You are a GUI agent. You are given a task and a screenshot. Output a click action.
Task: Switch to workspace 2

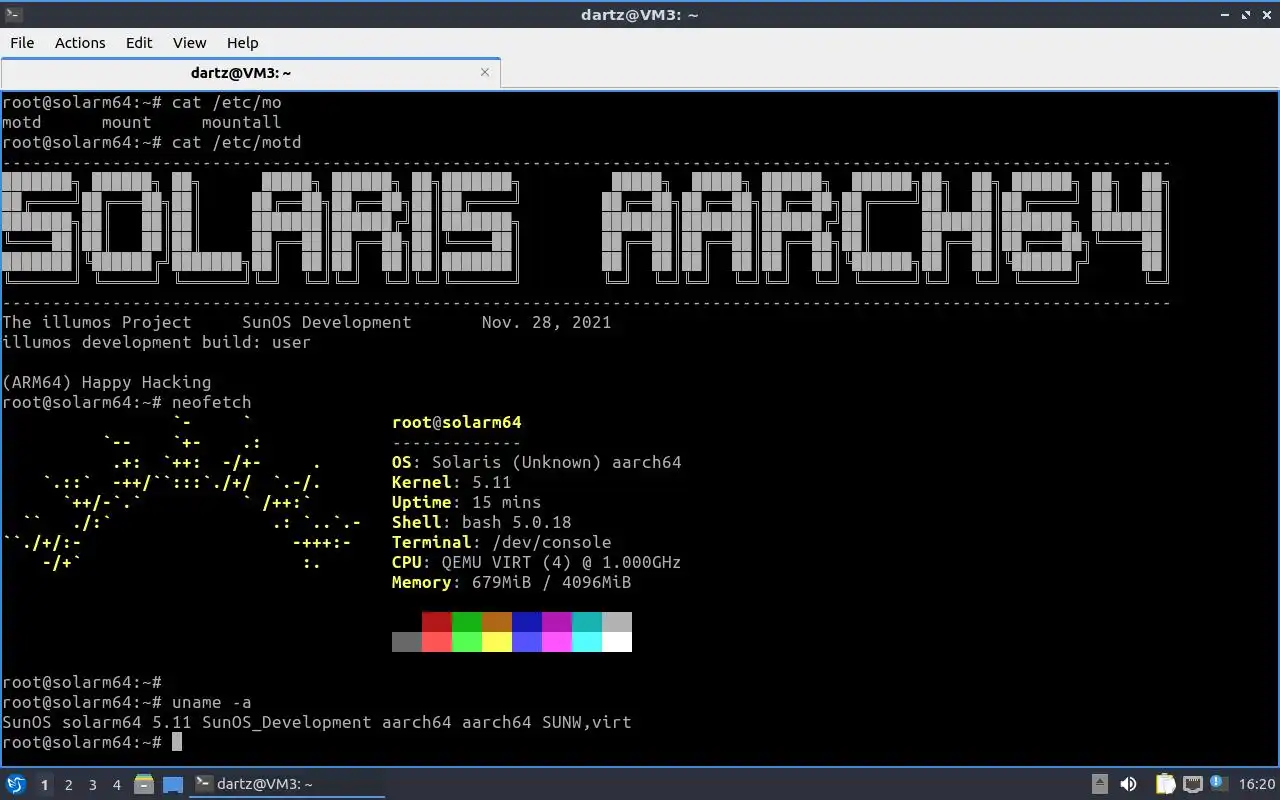[x=68, y=785]
